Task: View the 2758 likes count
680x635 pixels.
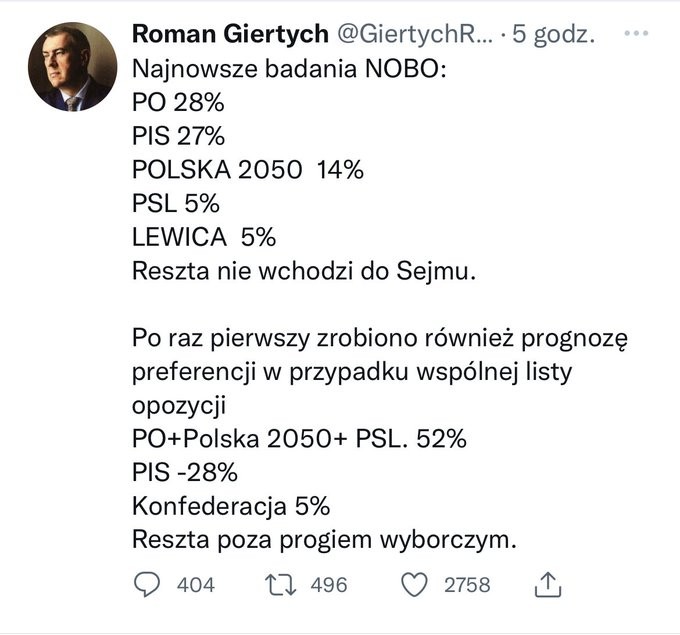Action: point(467,585)
